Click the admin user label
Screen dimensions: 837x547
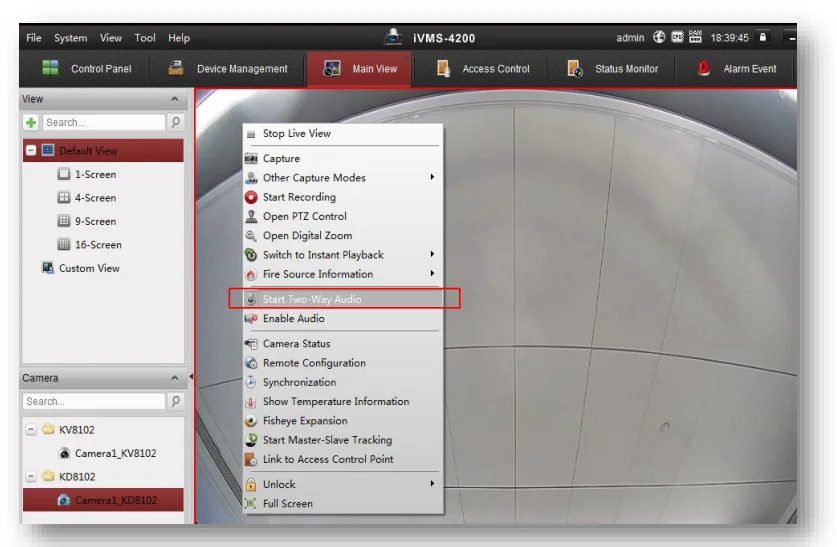point(630,38)
